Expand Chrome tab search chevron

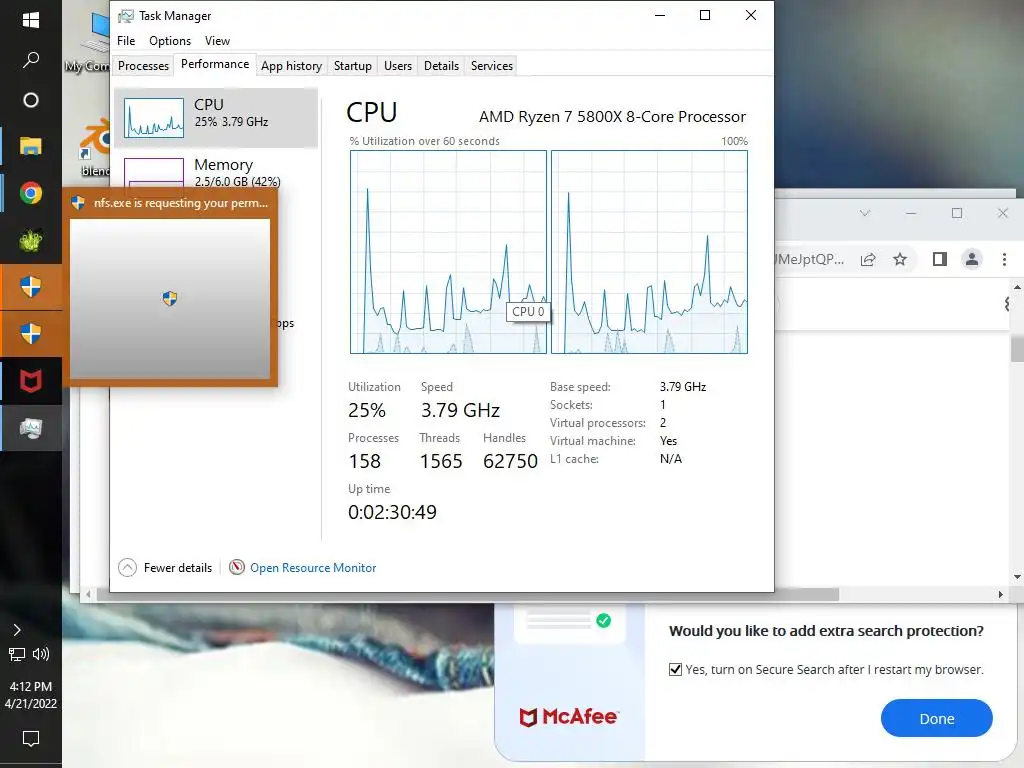pos(865,213)
